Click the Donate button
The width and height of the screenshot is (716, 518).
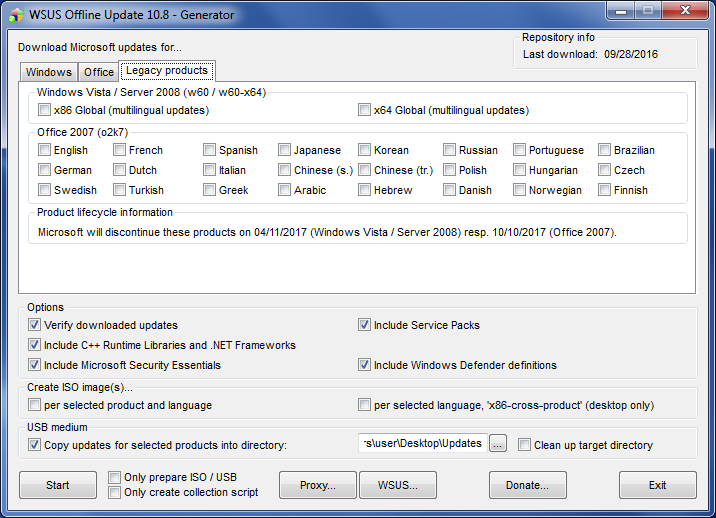527,485
